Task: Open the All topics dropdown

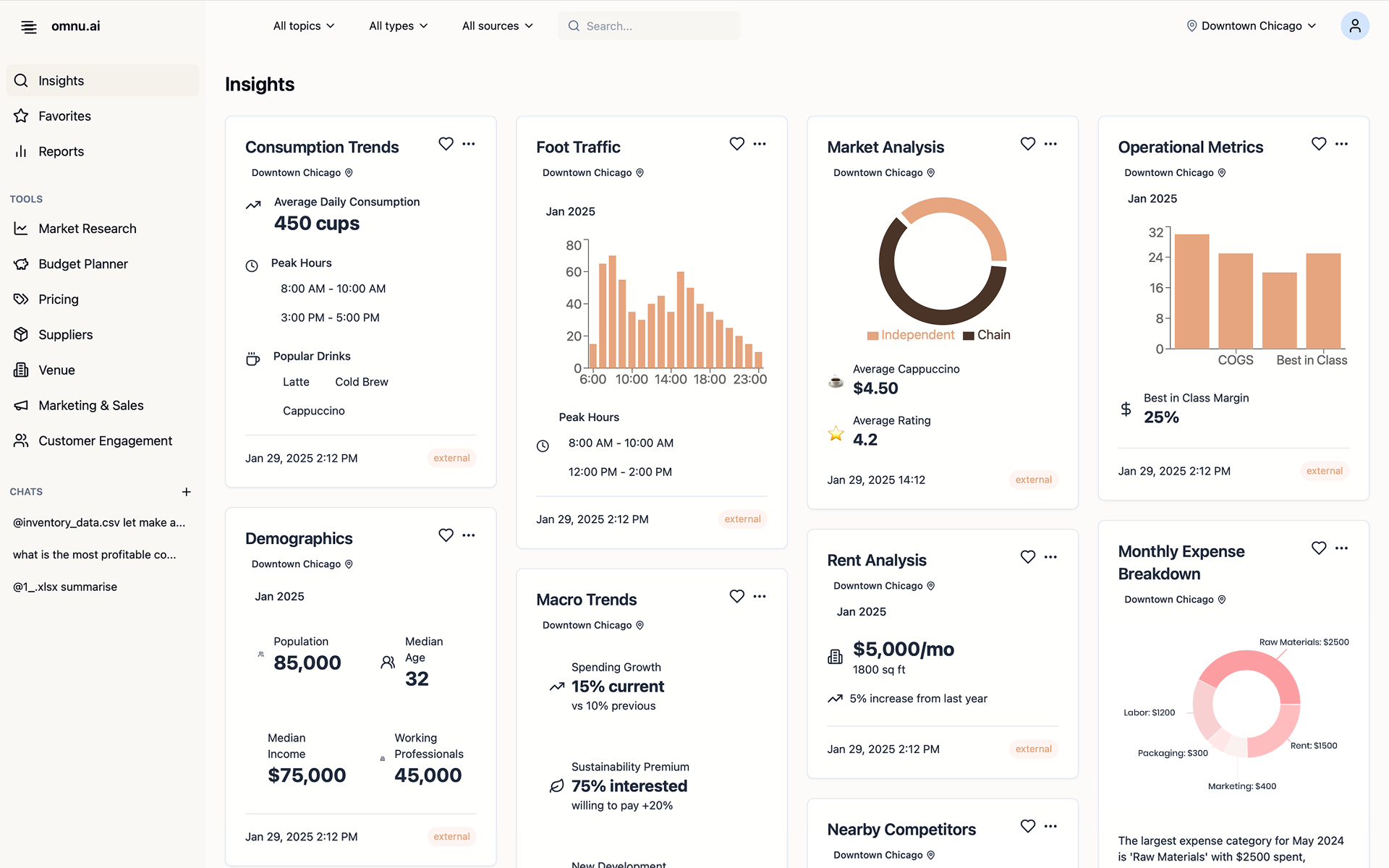Action: pos(303,25)
